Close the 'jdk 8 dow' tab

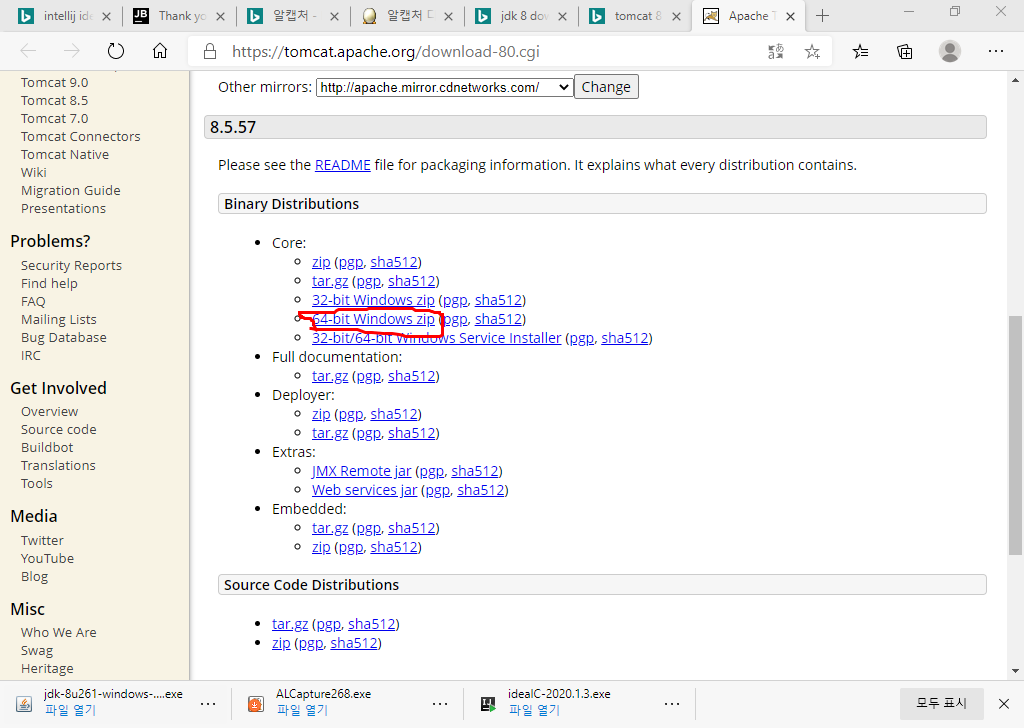click(x=562, y=16)
